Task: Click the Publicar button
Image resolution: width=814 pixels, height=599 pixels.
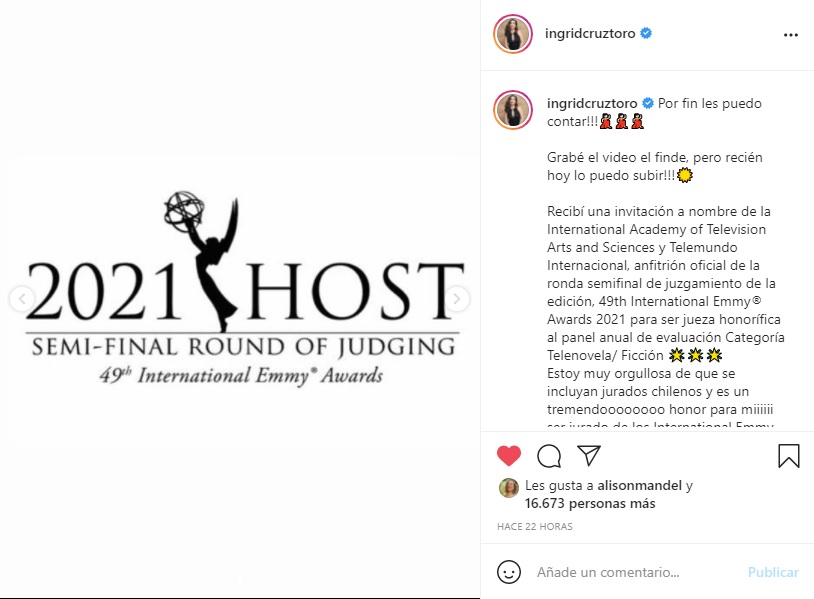Action: pyautogui.click(x=773, y=572)
